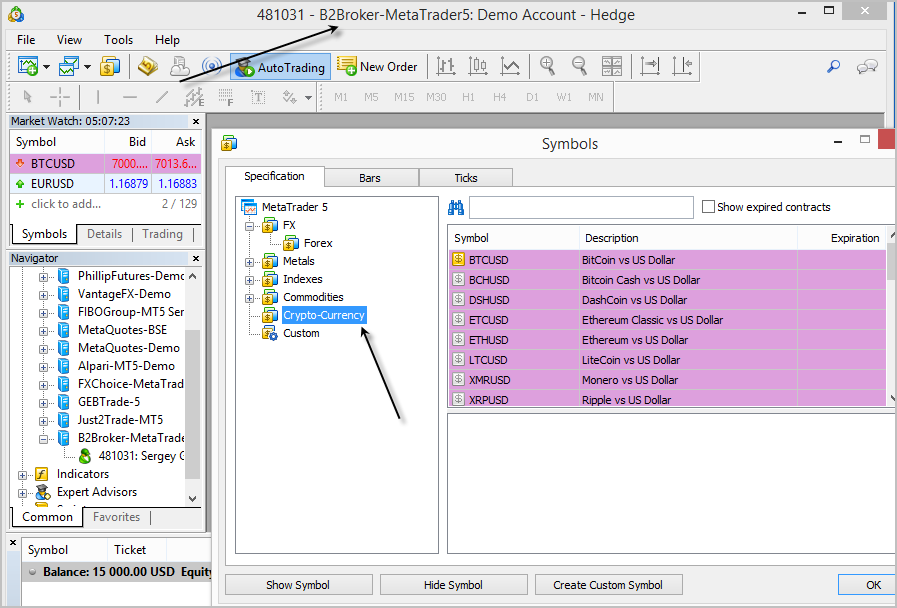
Task: Select the H1 timeframe button
Action: [x=468, y=97]
